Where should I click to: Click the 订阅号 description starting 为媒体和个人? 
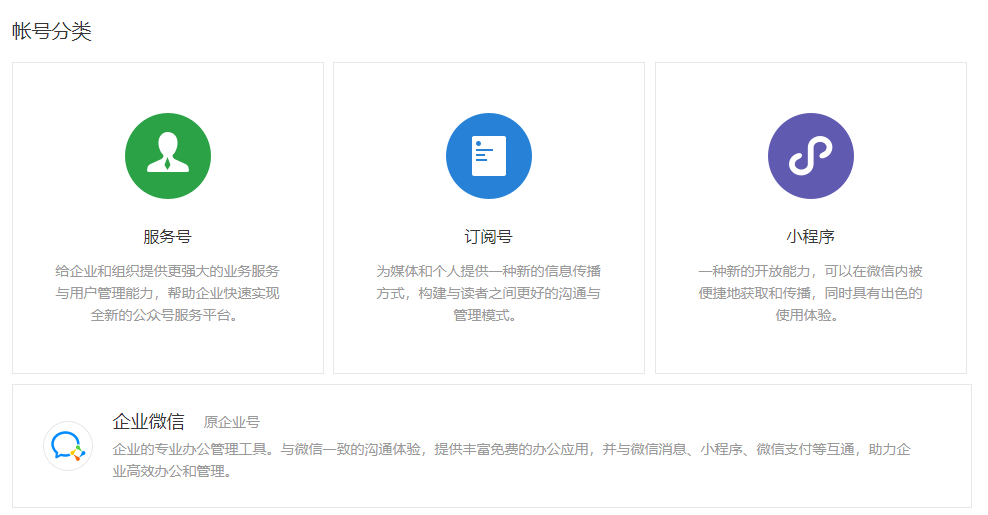(488, 293)
